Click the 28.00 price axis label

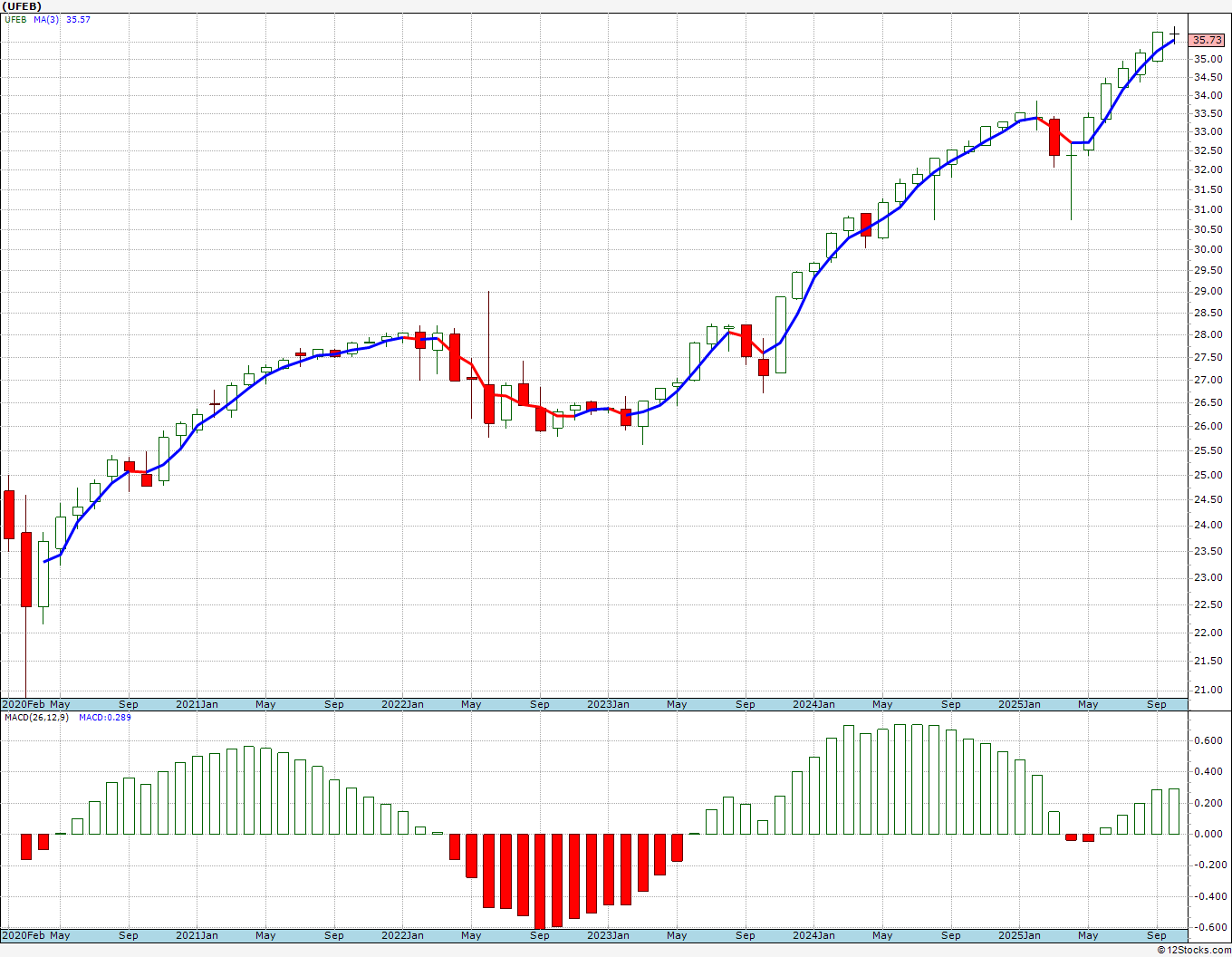[x=1207, y=335]
